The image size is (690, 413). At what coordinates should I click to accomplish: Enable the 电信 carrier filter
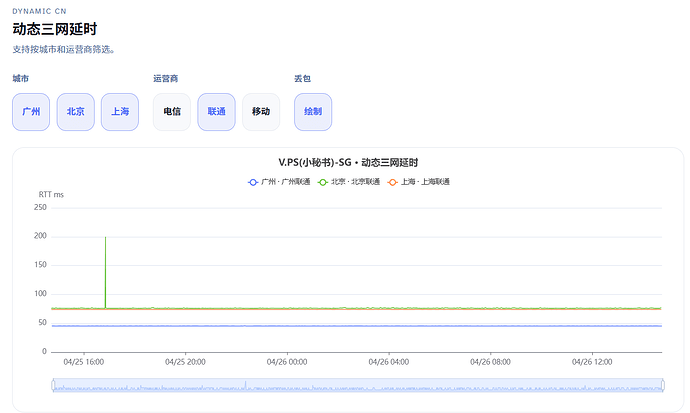[x=172, y=112]
